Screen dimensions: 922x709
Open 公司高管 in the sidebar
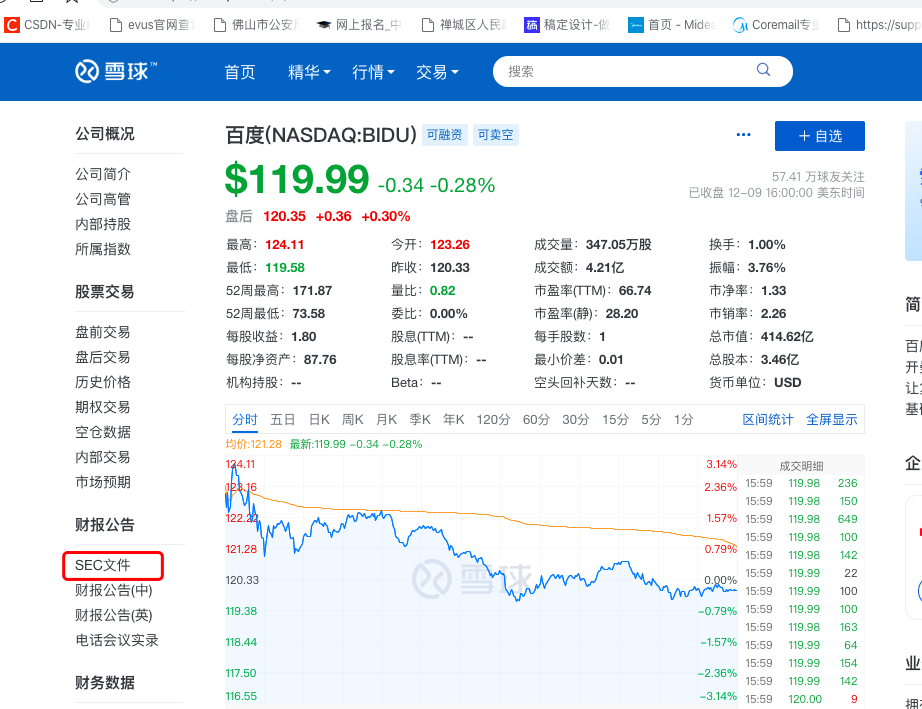click(x=103, y=199)
